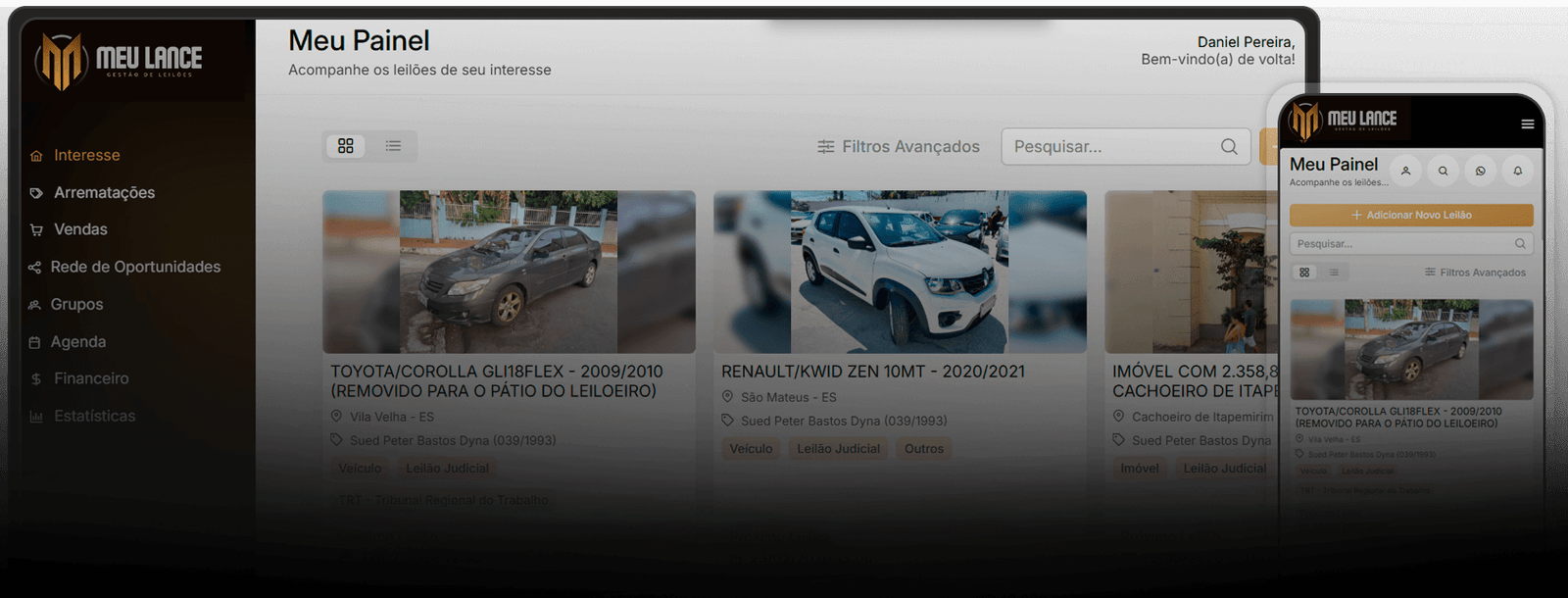Go to Arrematações in the sidebar

(x=104, y=192)
